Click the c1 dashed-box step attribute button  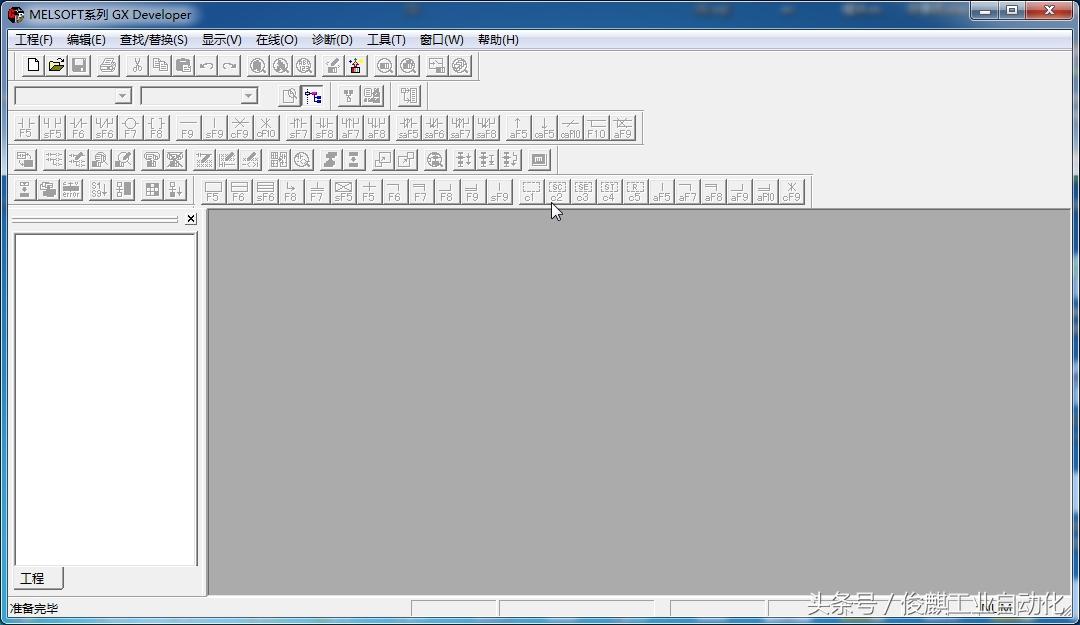(x=530, y=191)
